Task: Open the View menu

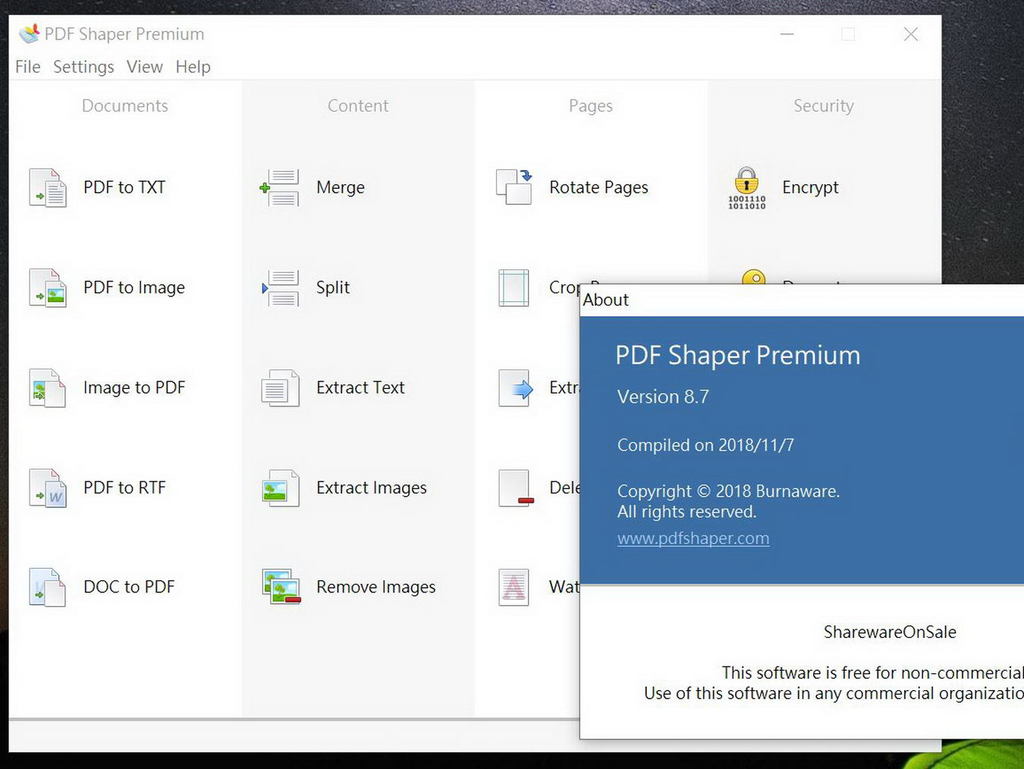Action: click(x=144, y=67)
